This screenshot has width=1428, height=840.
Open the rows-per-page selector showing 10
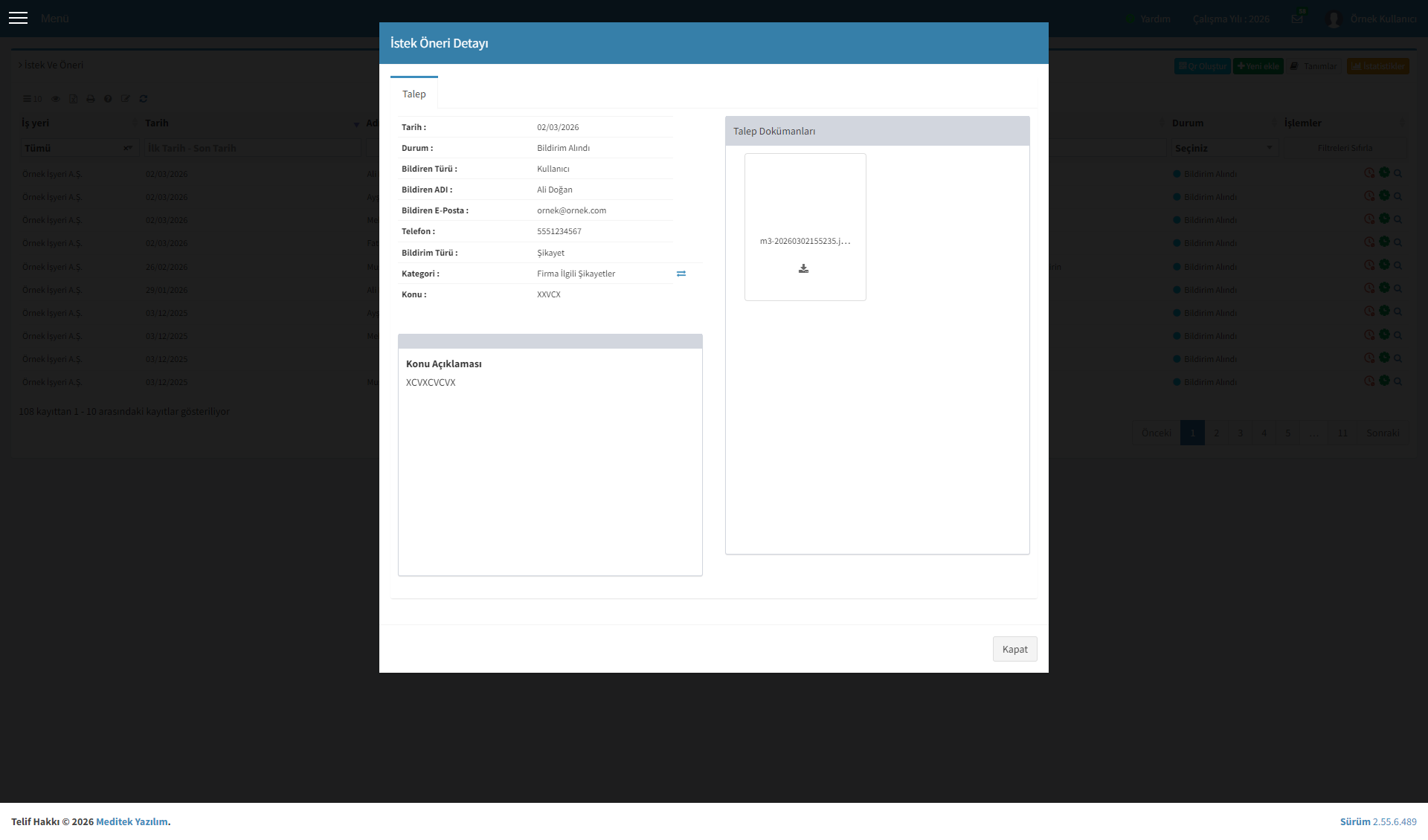(33, 99)
